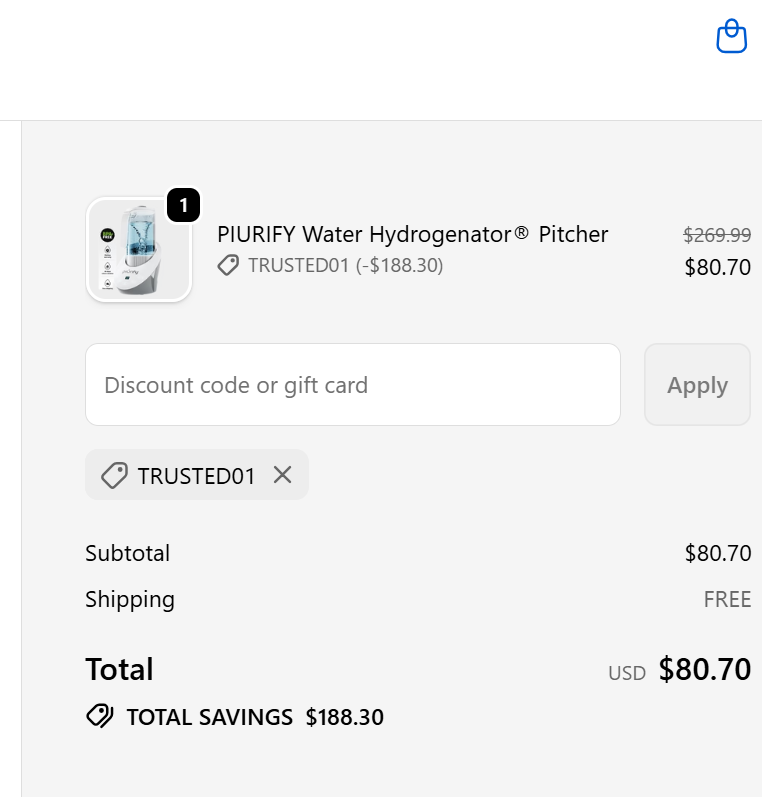This screenshot has width=762, height=797.
Task: Click the crossed-out $269.99 original price
Action: (x=717, y=235)
